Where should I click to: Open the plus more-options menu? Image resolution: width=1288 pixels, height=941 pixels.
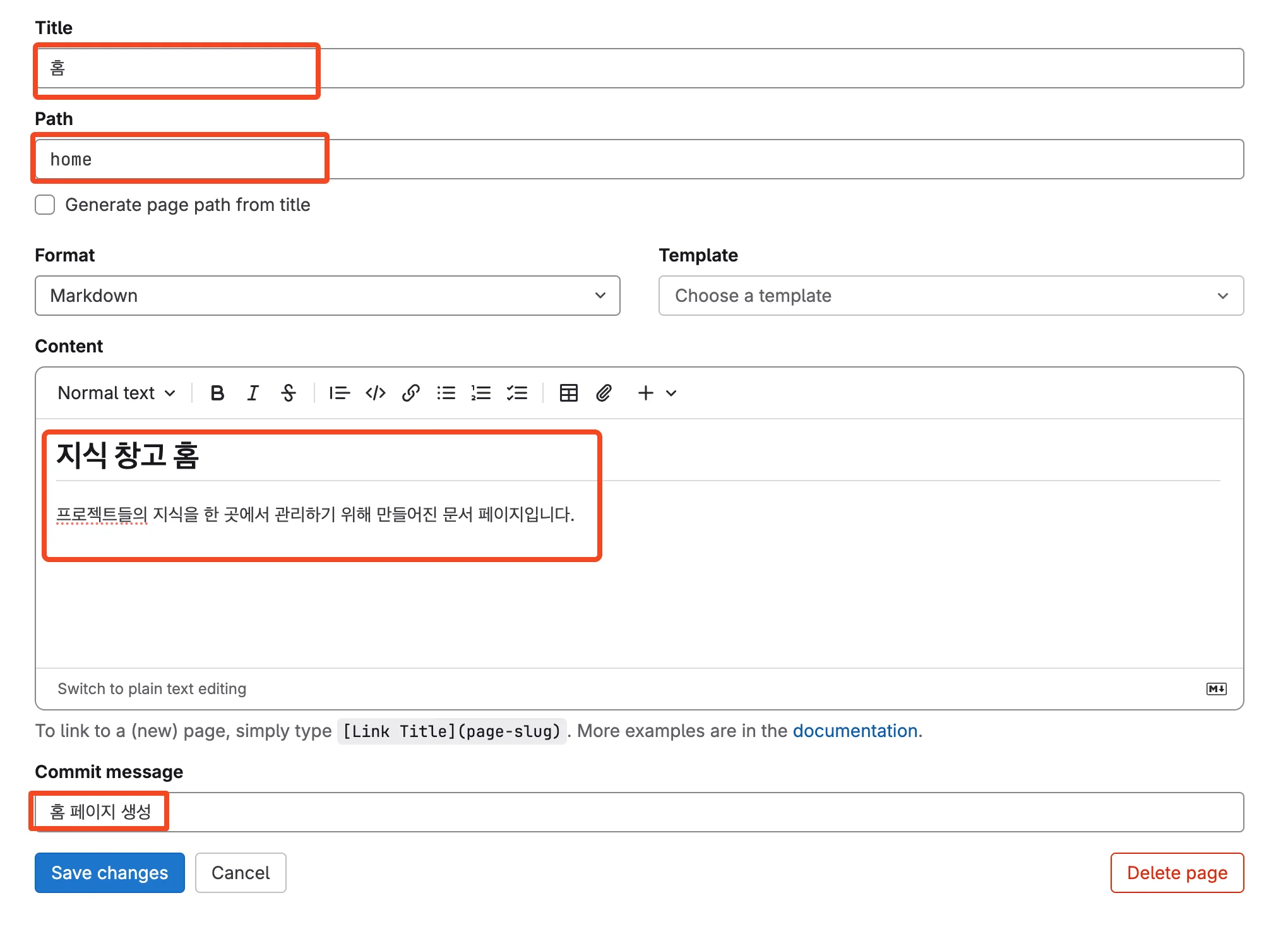pyautogui.click(x=657, y=393)
